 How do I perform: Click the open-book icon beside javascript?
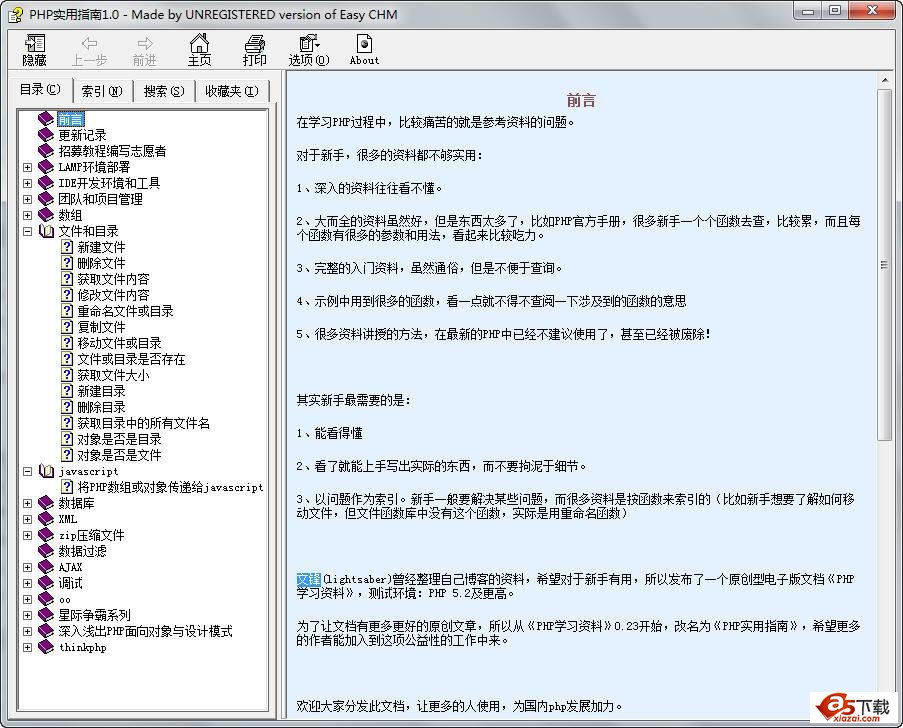click(46, 471)
